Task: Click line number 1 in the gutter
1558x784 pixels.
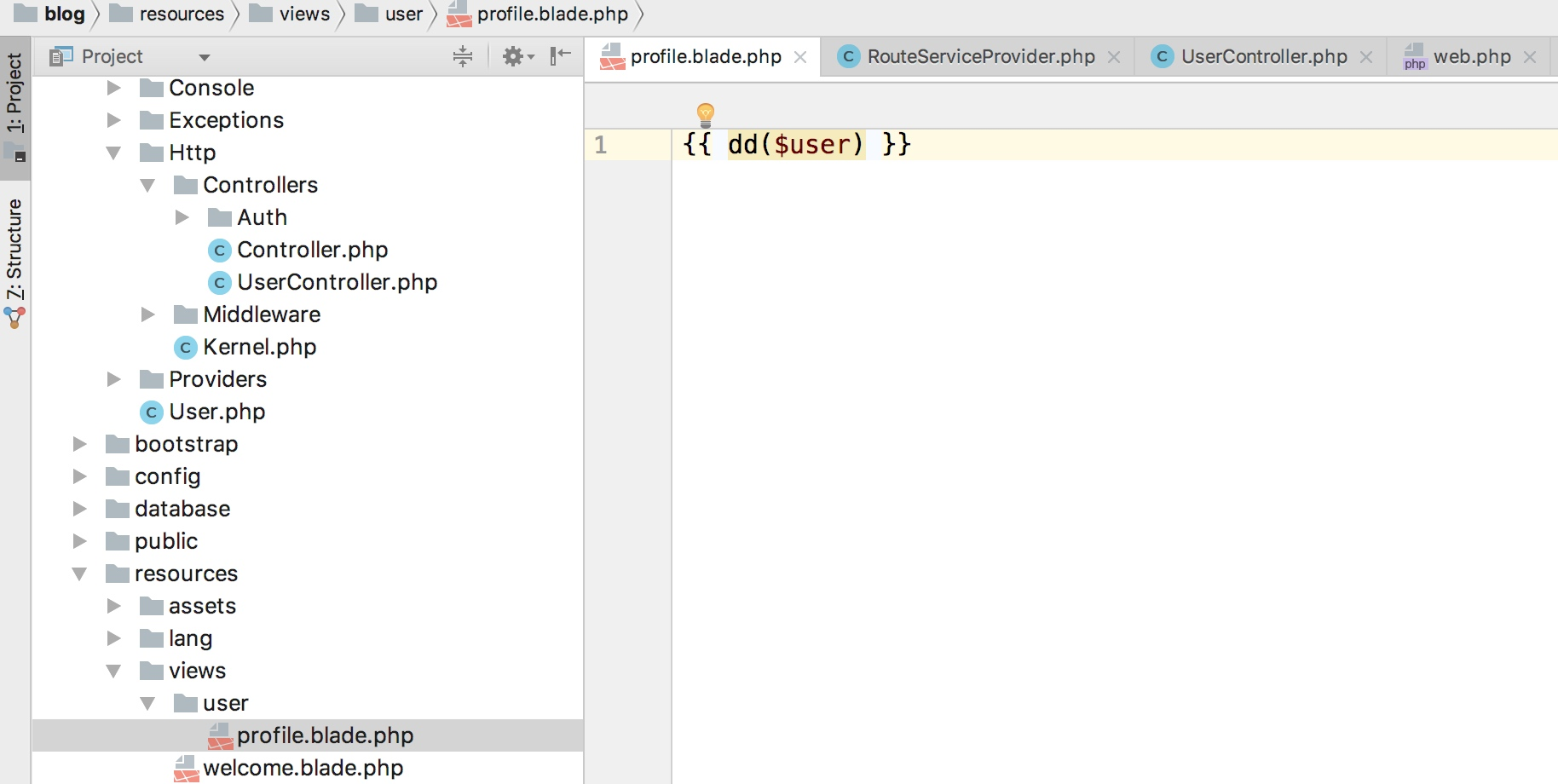Action: click(601, 145)
